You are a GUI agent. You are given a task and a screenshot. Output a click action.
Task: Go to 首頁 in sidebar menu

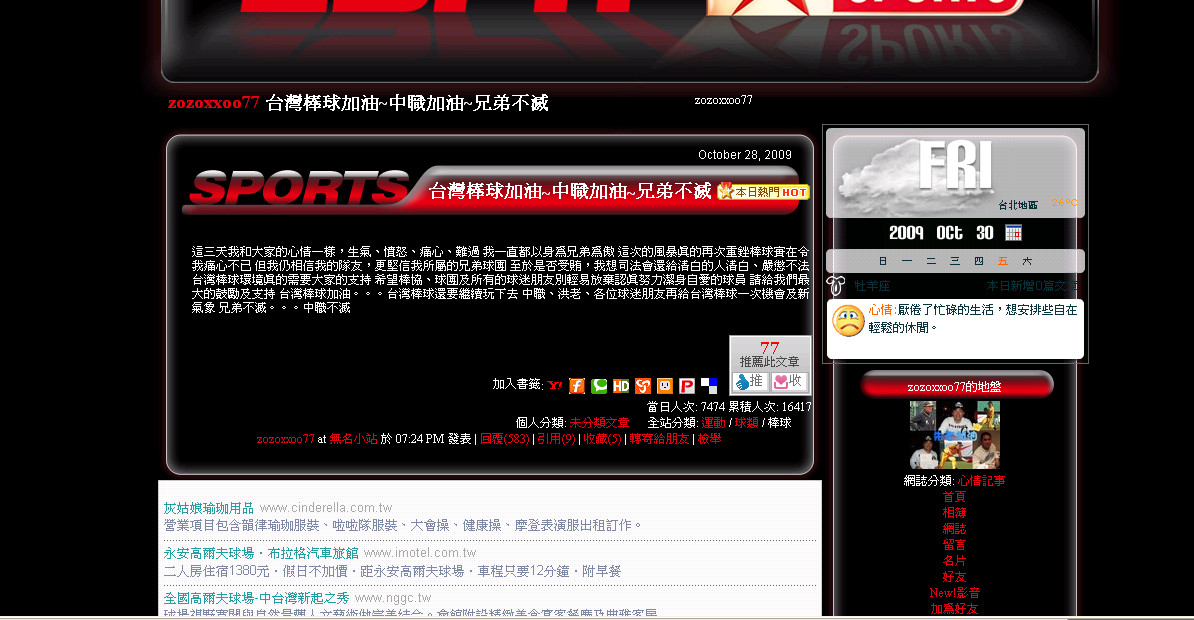tap(954, 497)
